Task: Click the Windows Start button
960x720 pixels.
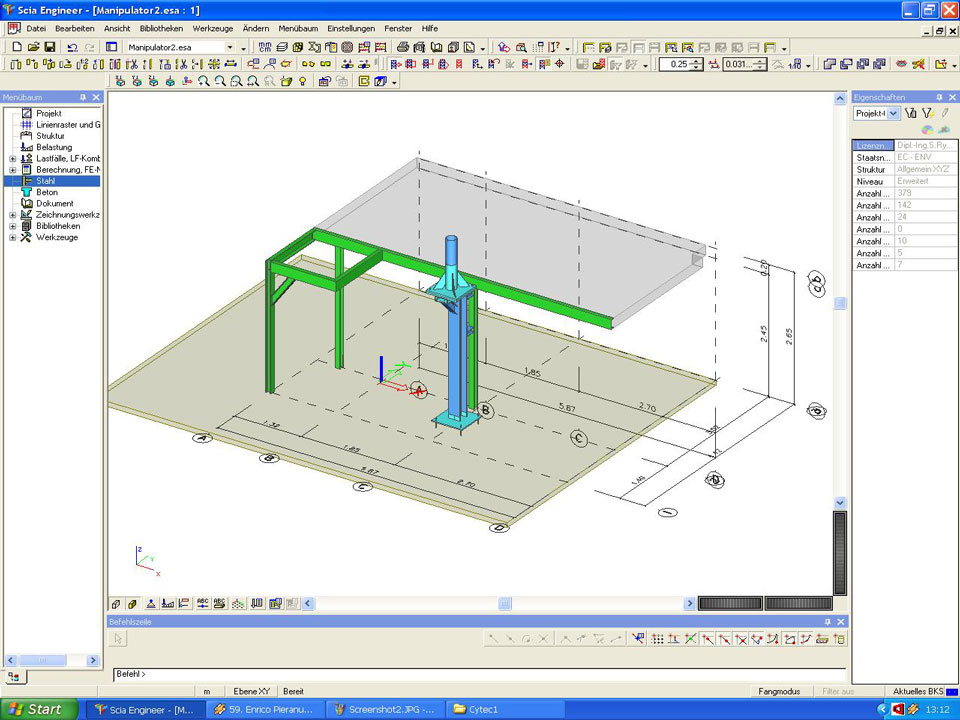Action: click(37, 709)
